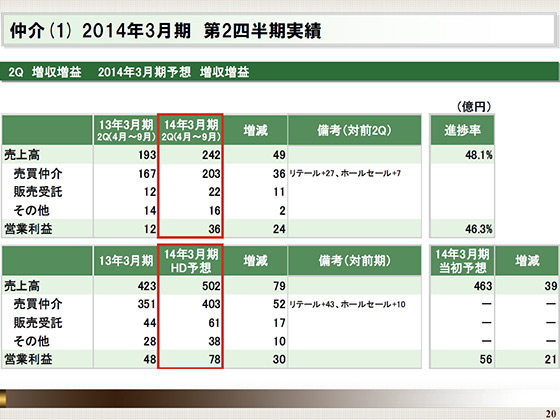
Task: Click その他 forecast value 38
Action: 214,341
